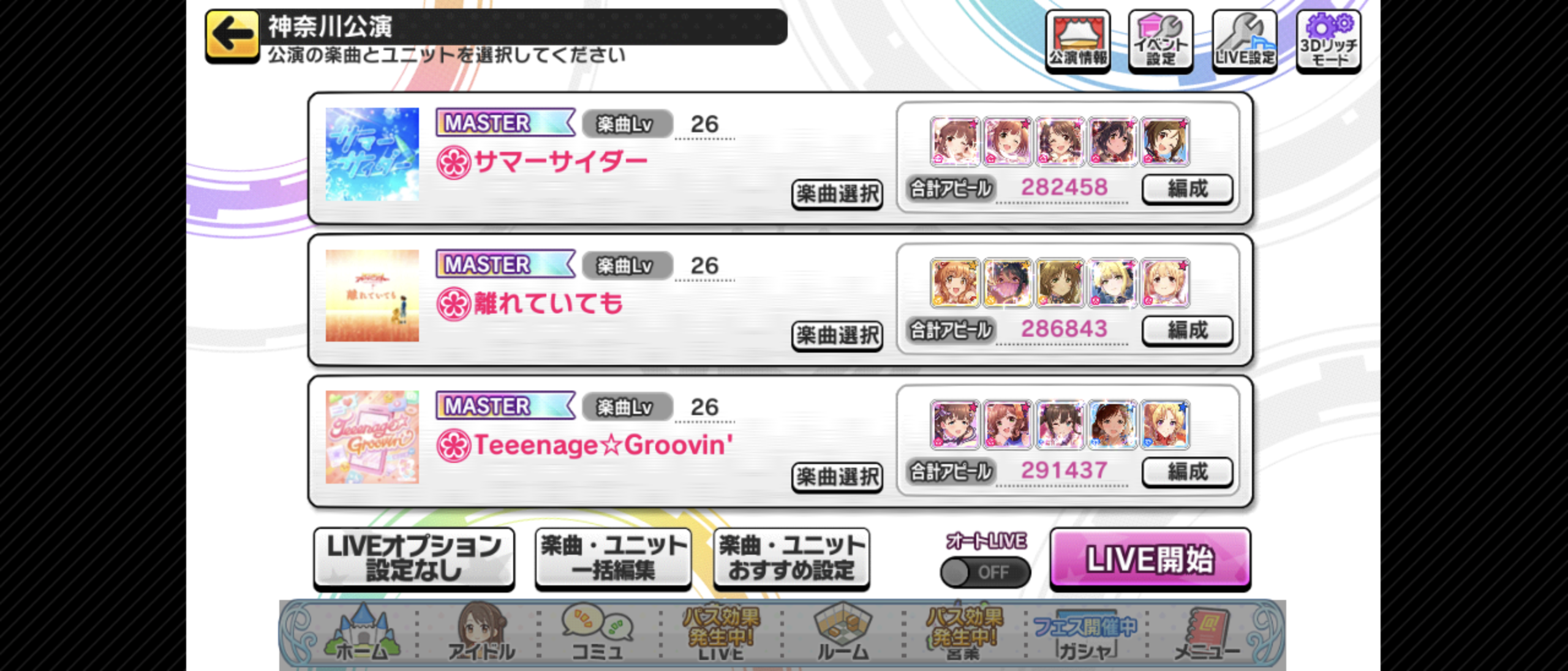Toggle the オートLIVE OFF switch
The height and width of the screenshot is (671, 1568).
click(x=985, y=572)
